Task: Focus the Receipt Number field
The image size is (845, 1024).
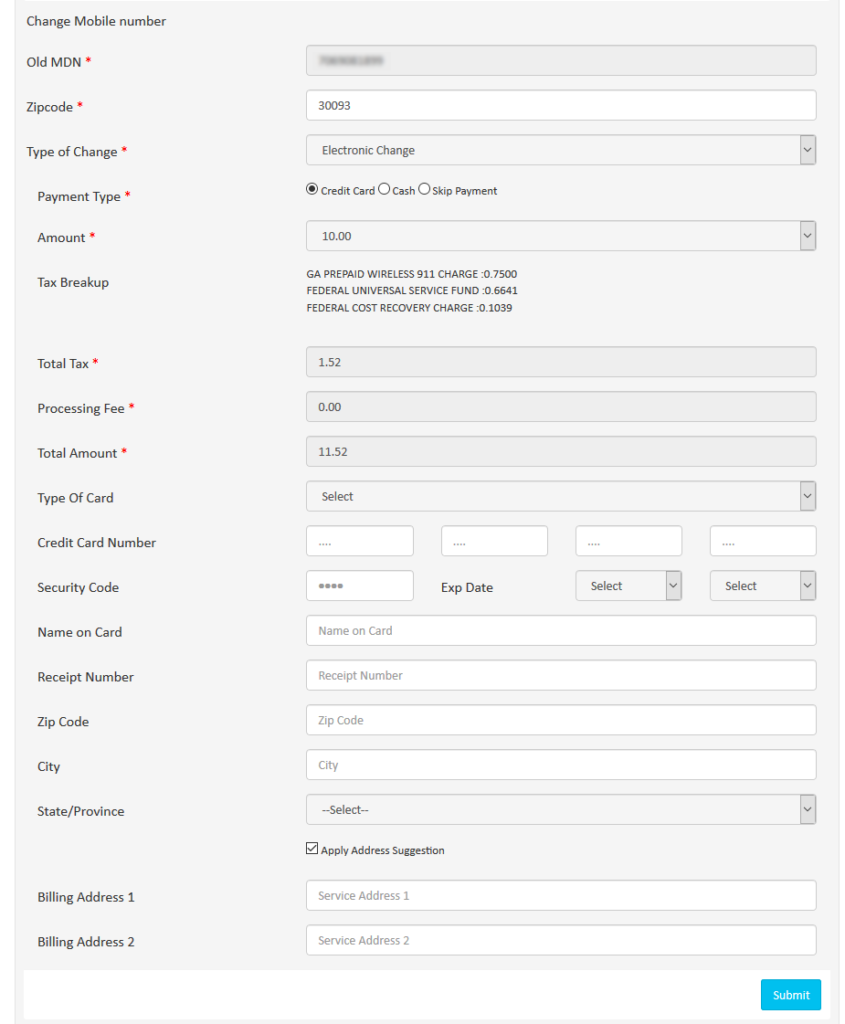Action: tap(560, 675)
